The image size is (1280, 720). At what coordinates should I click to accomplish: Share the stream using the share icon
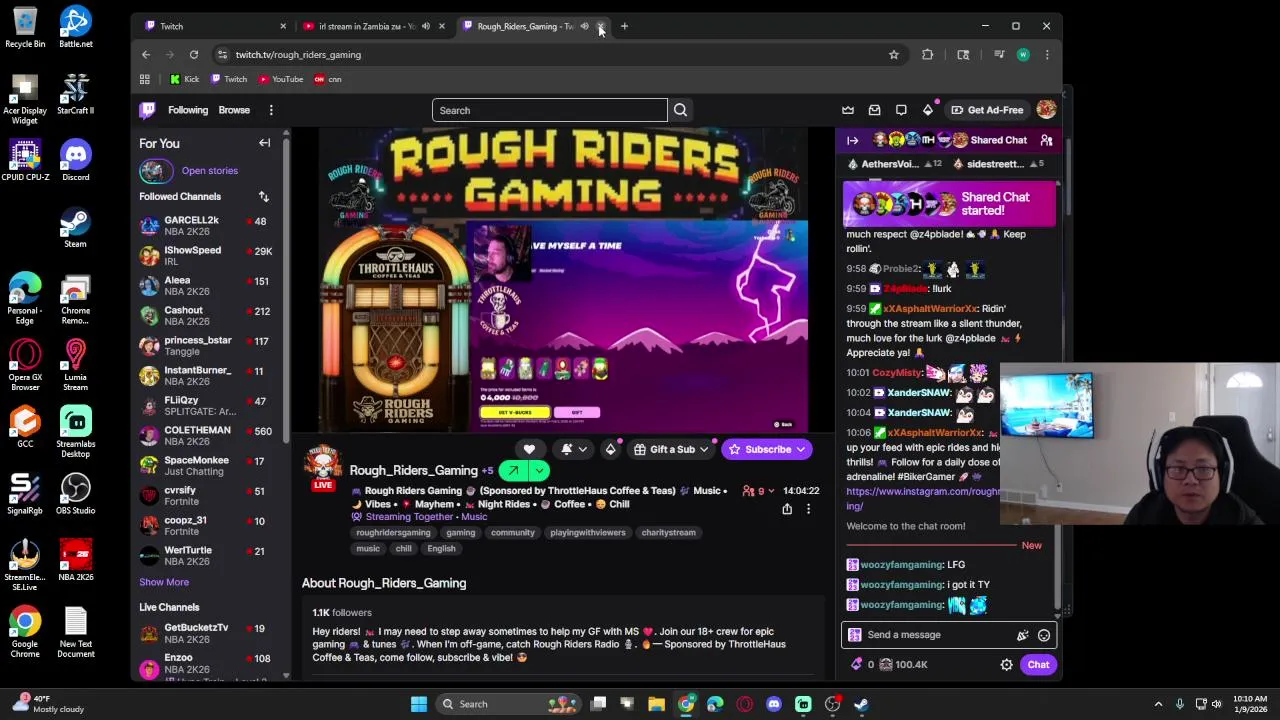click(x=787, y=509)
